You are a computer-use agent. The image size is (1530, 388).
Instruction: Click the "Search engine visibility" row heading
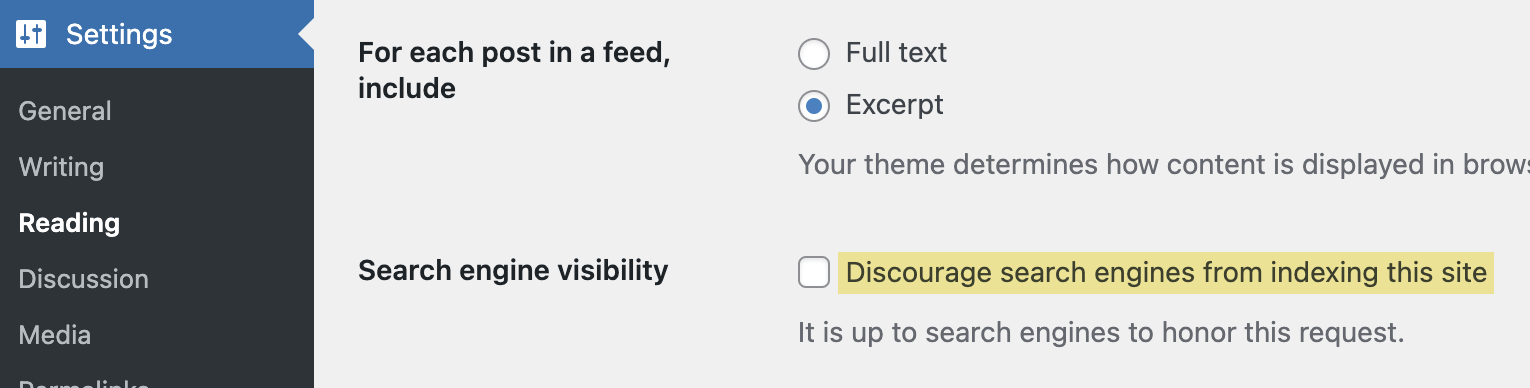tap(513, 270)
